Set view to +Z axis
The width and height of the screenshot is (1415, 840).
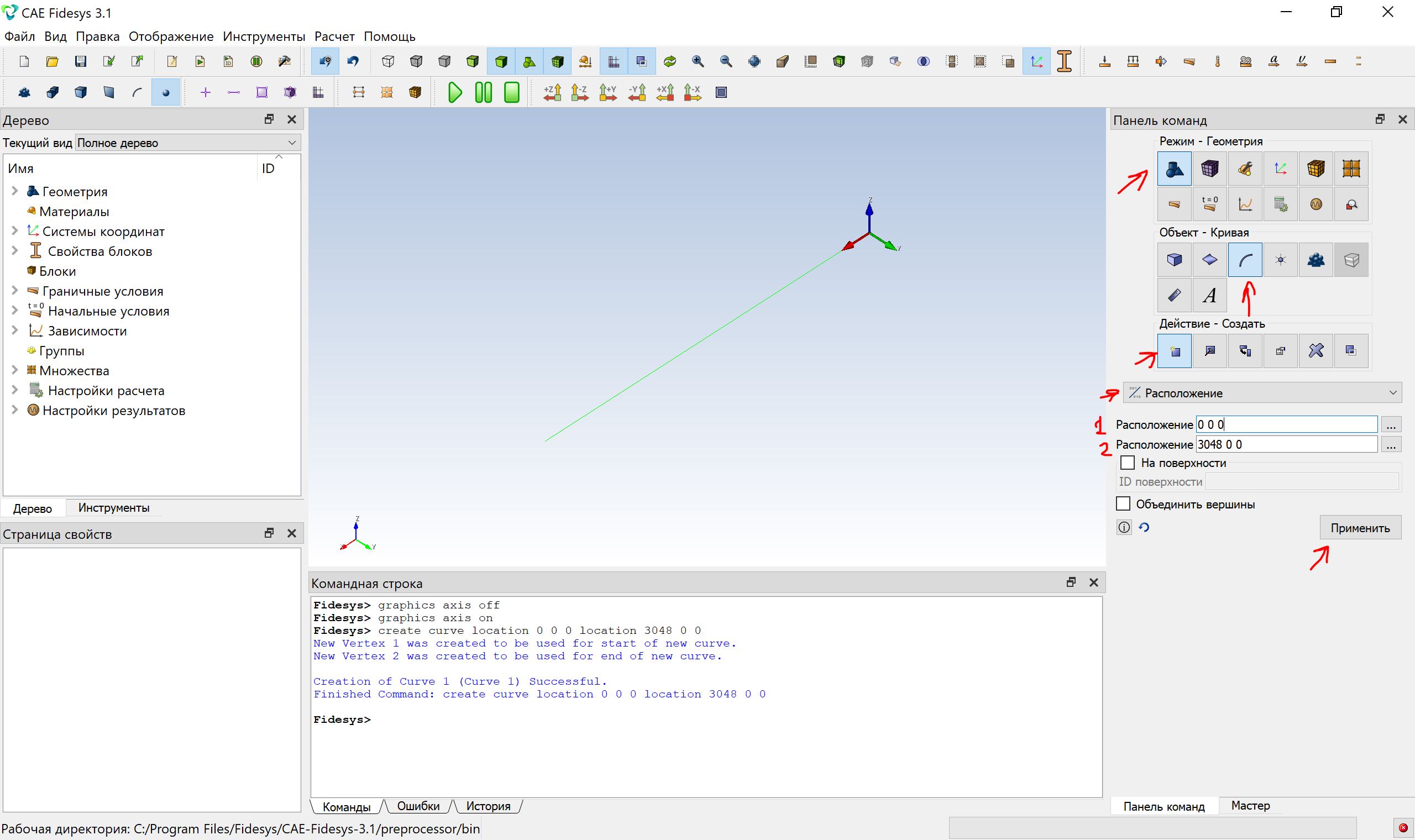pos(552,92)
